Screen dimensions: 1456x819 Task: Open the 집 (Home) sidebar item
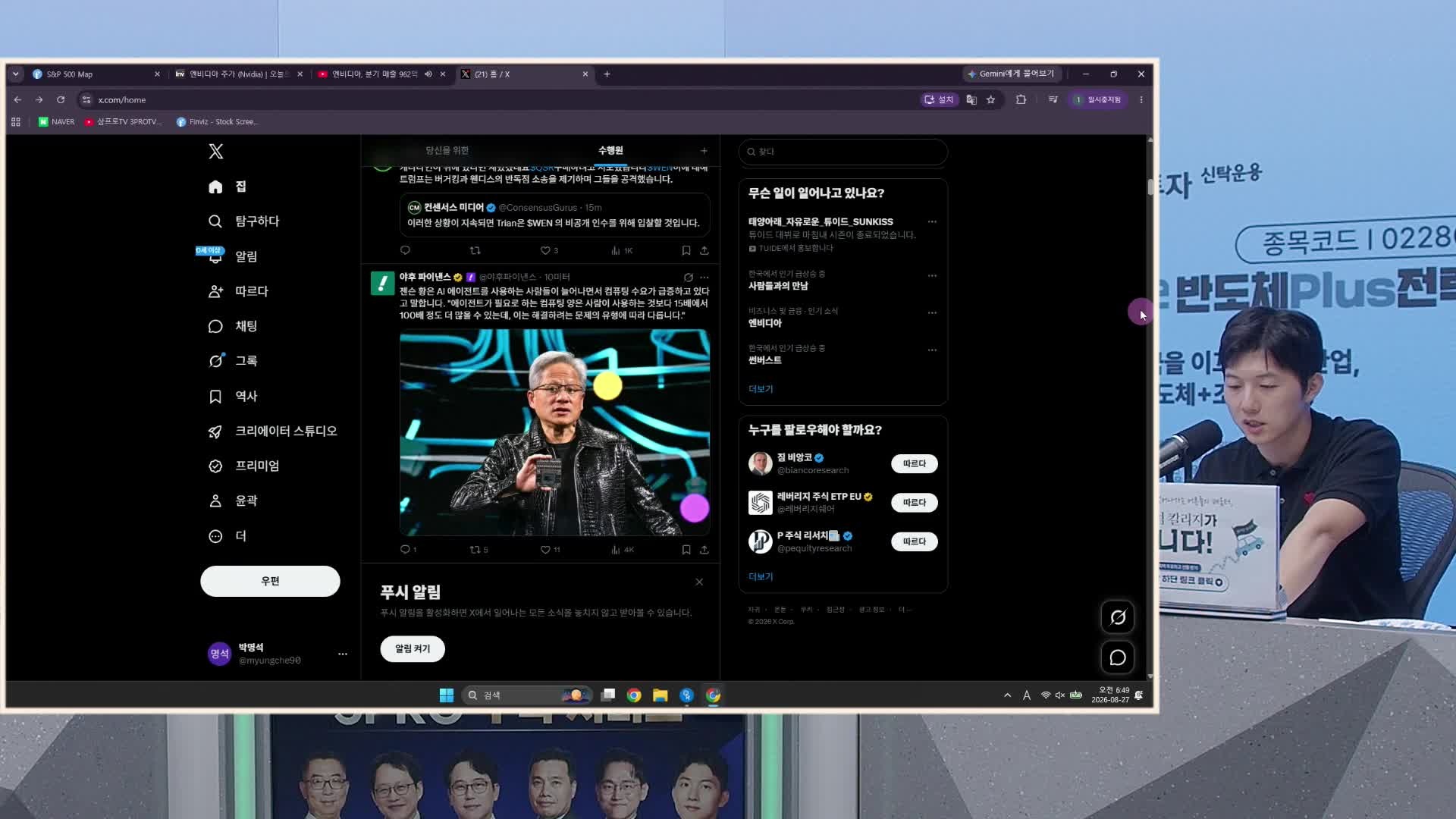[x=227, y=187]
